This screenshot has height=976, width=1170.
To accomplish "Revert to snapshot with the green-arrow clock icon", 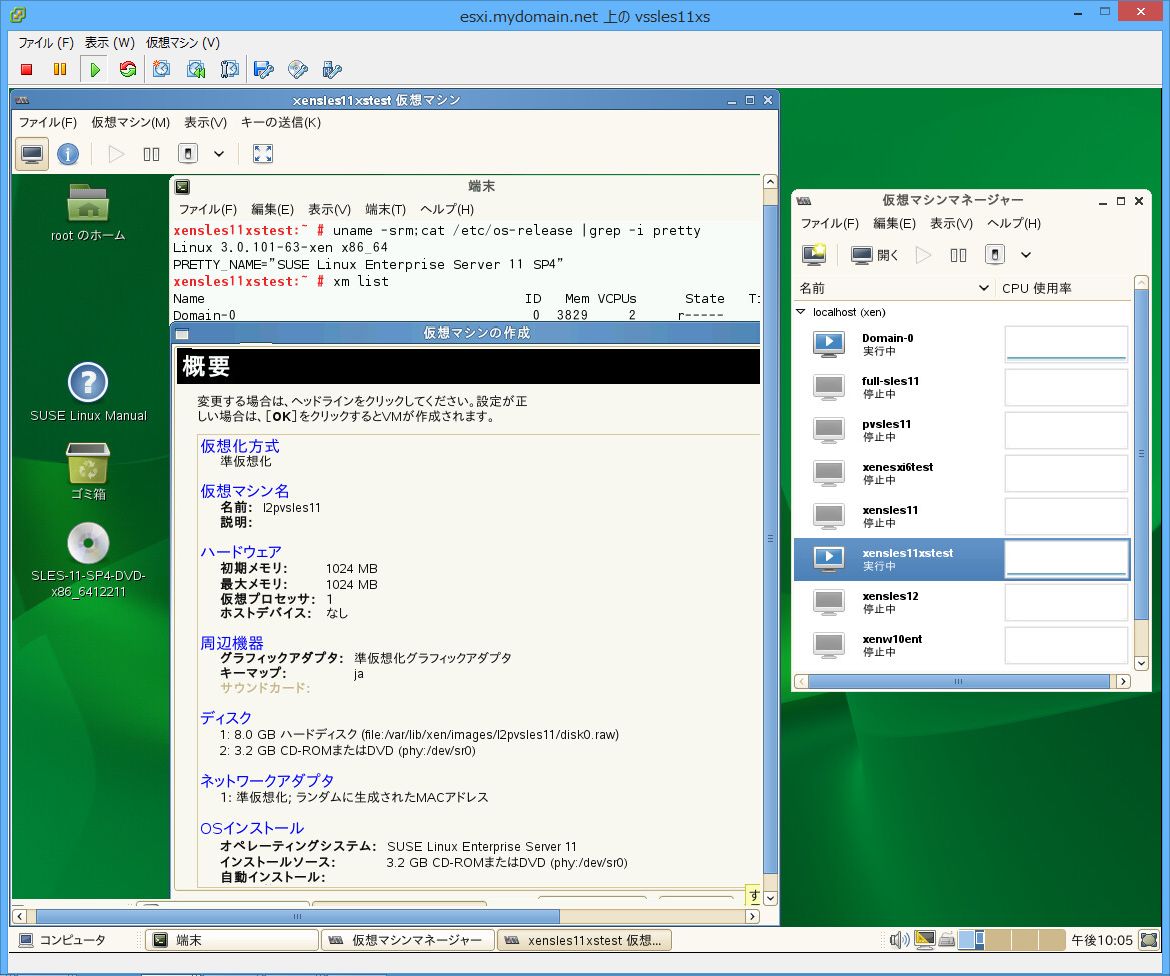I will pos(195,69).
